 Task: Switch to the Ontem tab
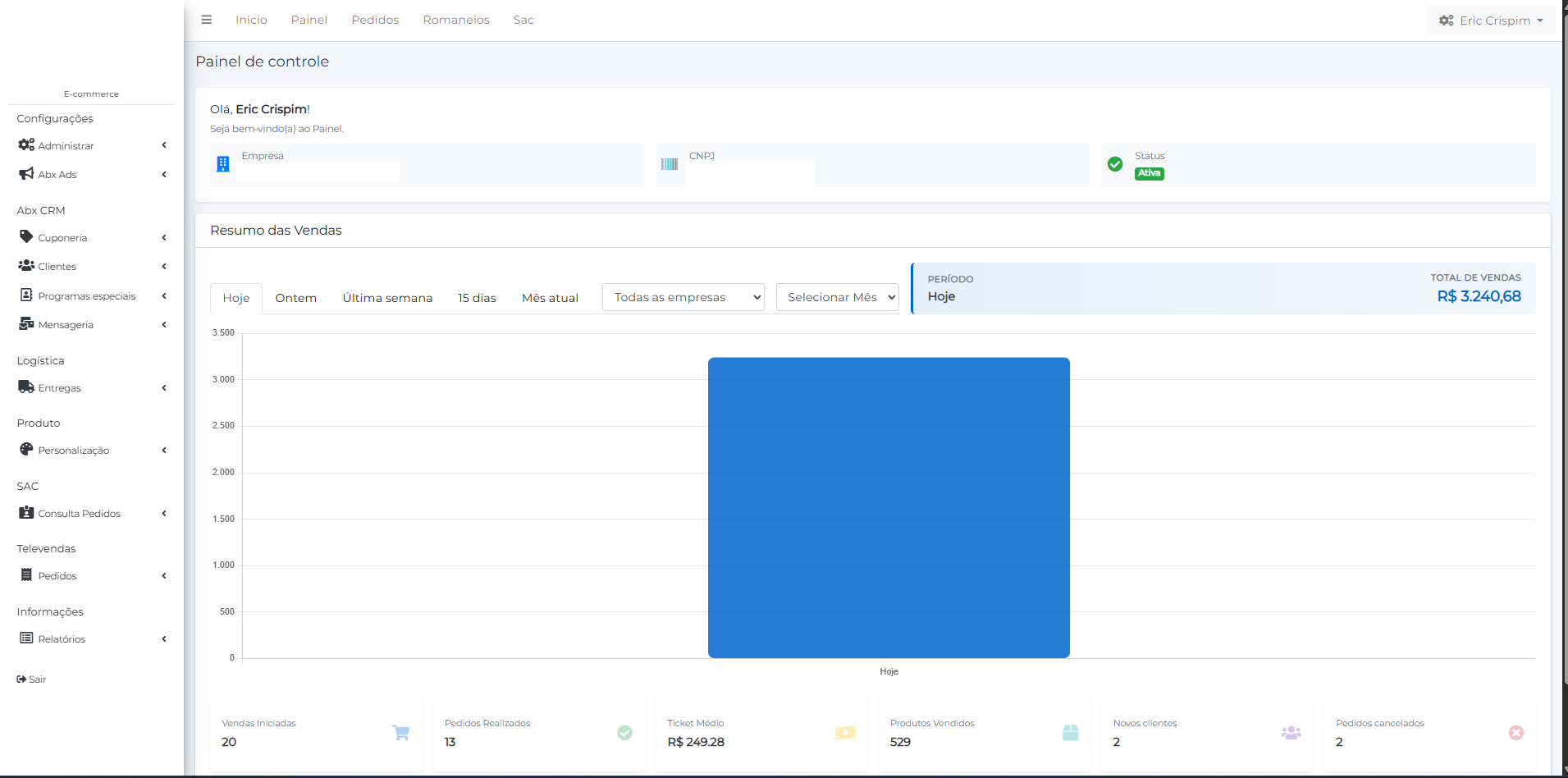[295, 298]
